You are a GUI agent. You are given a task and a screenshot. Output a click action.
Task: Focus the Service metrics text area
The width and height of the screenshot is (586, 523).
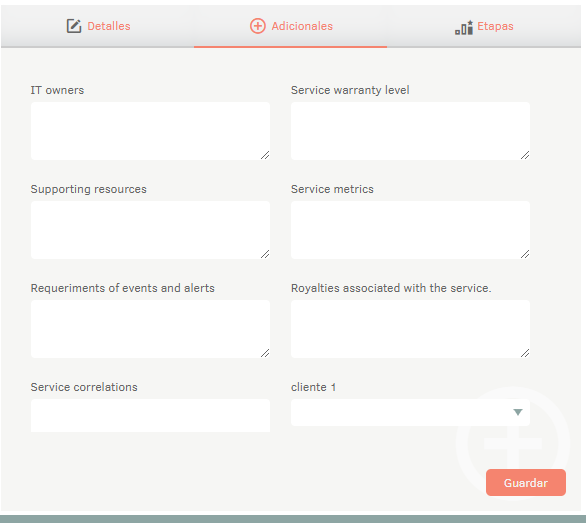click(x=410, y=230)
